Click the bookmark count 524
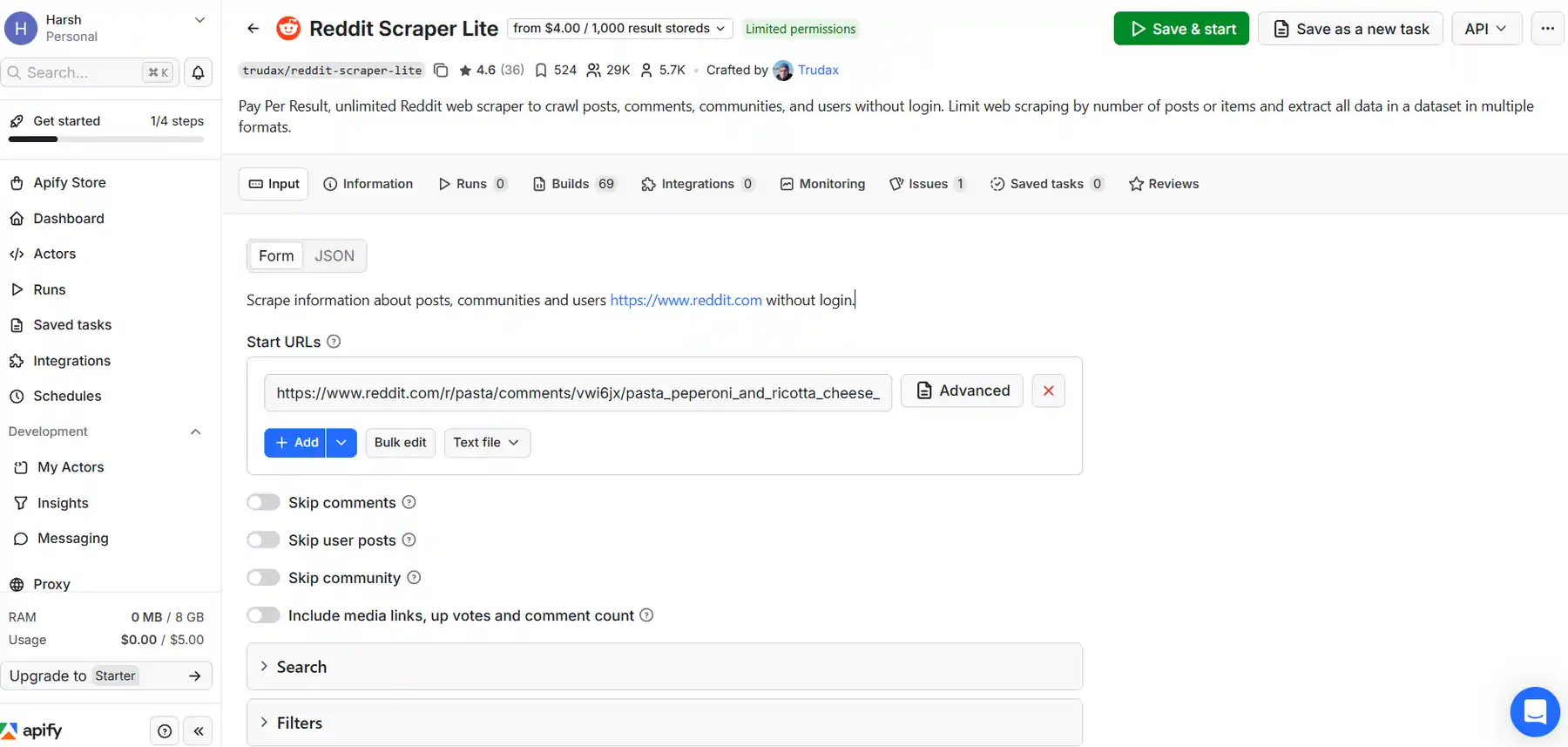 (x=556, y=70)
